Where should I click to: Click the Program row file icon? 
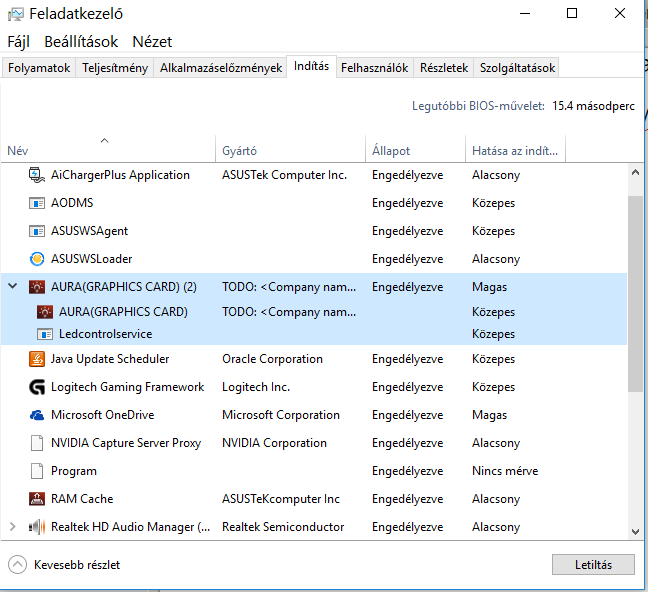[x=37, y=471]
